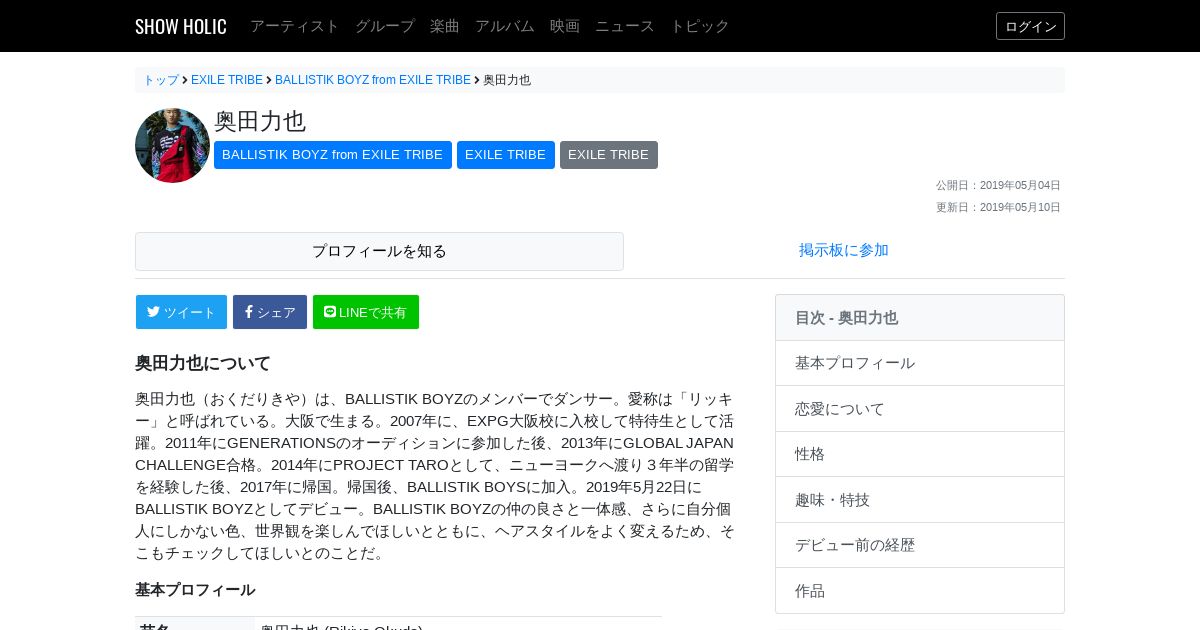
Task: Click the 公開日:2019年05月04日 text
Action: pyautogui.click(x=998, y=185)
